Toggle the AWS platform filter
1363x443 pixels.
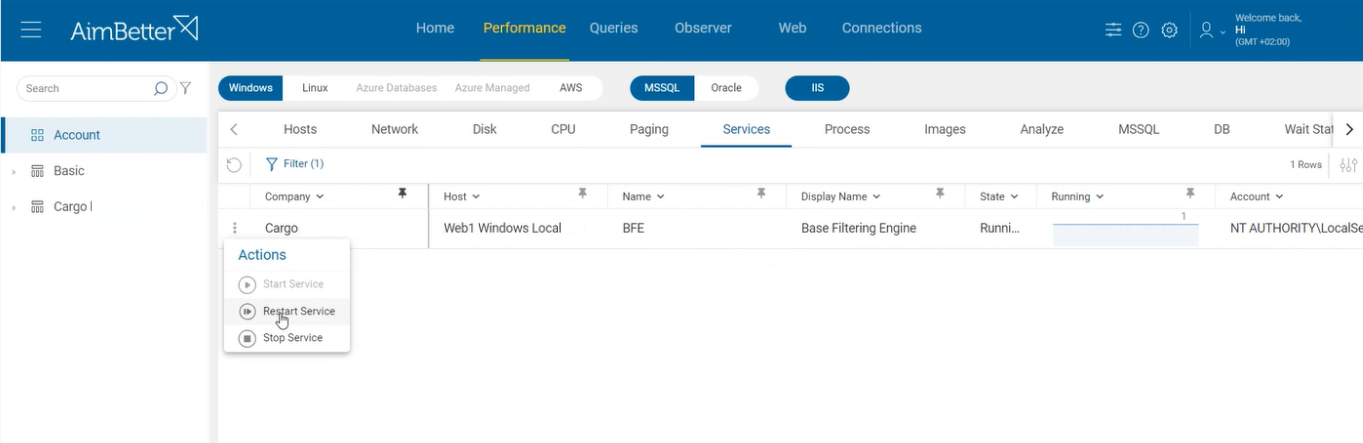571,88
